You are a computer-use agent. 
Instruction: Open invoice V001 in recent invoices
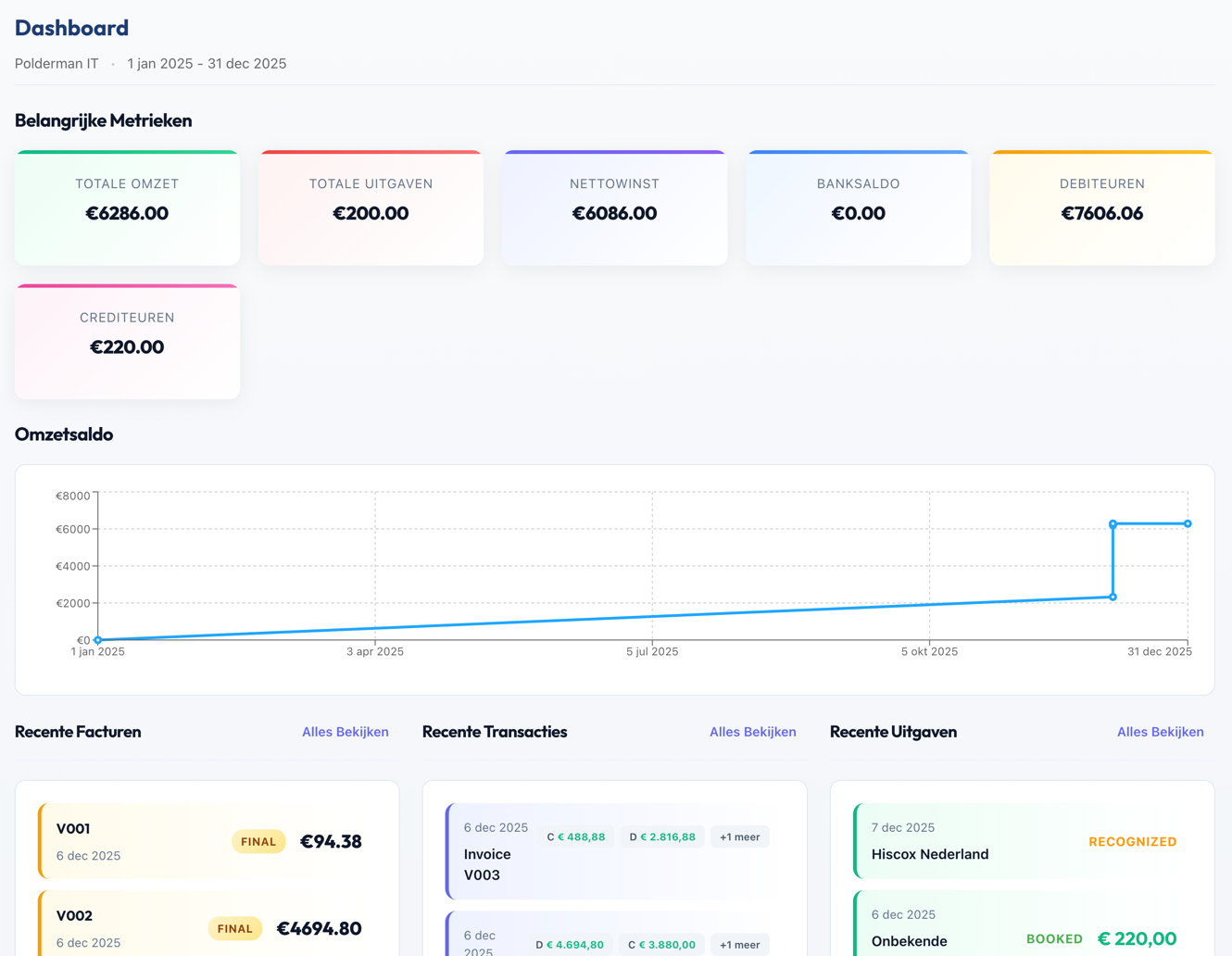coord(130,841)
